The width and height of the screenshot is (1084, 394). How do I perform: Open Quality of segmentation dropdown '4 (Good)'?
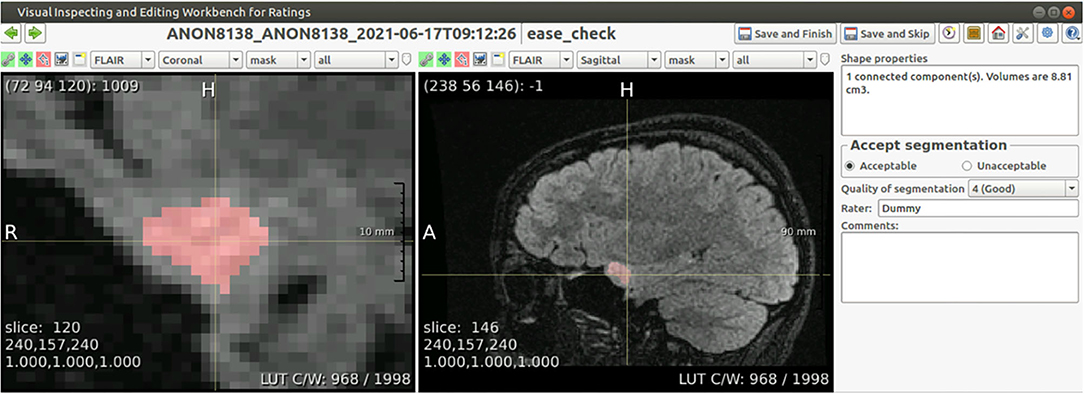coord(1022,188)
